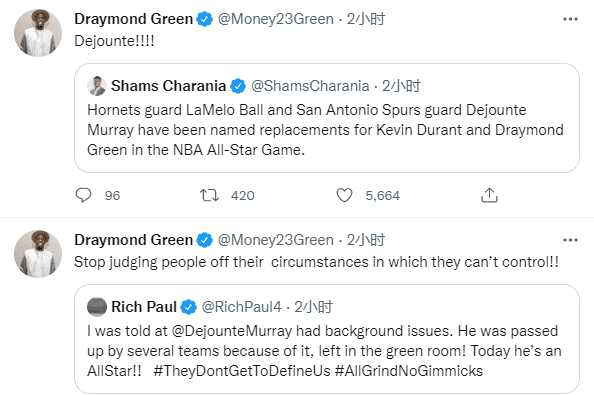Open more options on first tweet
This screenshot has width=594, height=395.
pyautogui.click(x=570, y=19)
